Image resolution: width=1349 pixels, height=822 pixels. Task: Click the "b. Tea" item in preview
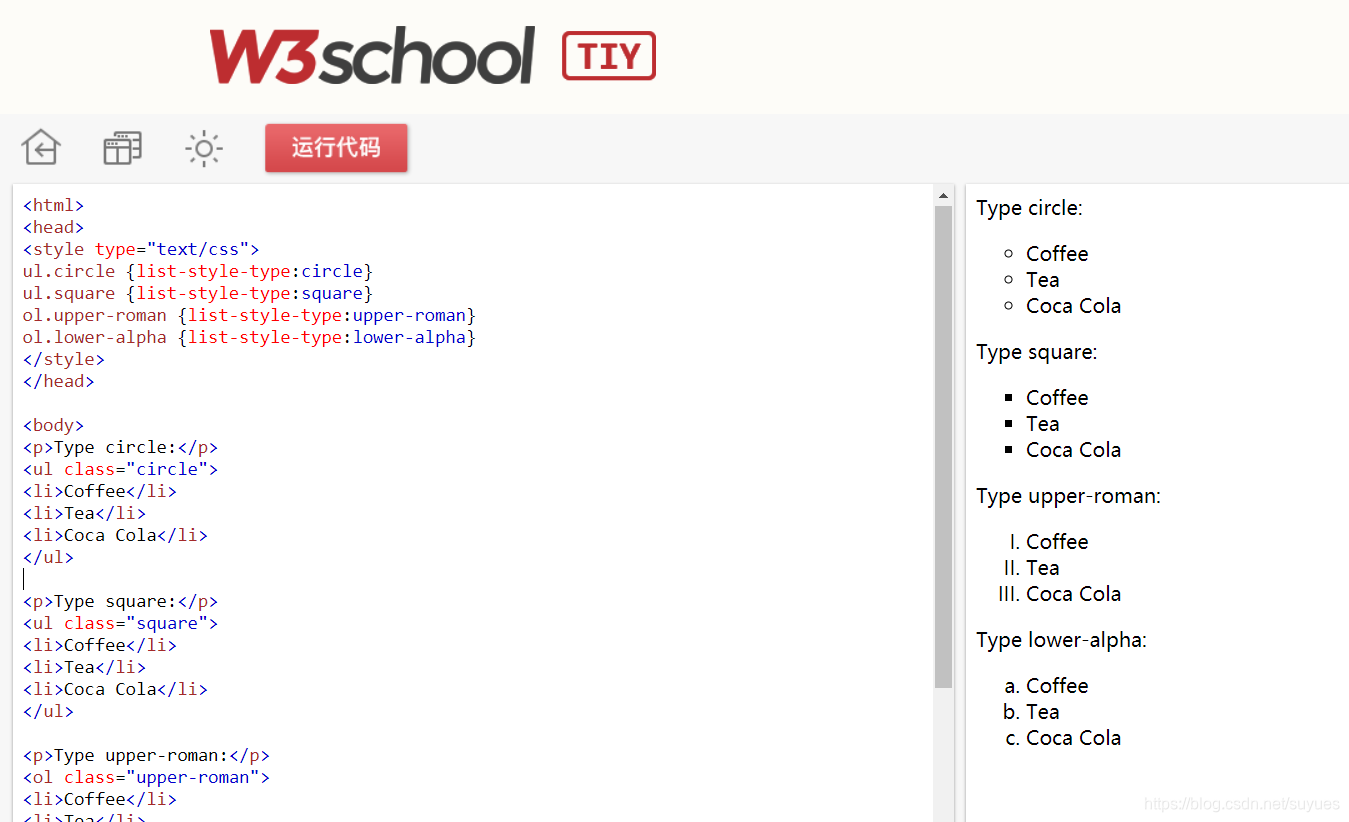(1031, 712)
